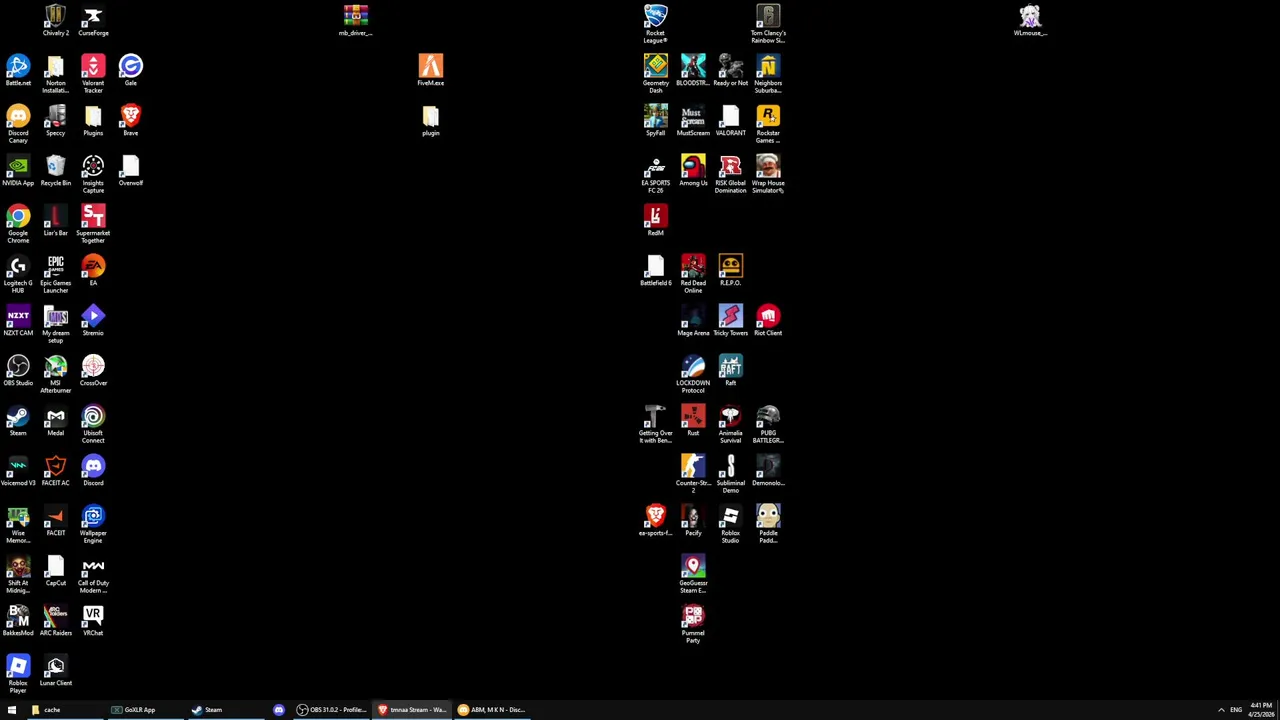The image size is (1280, 720).
Task: Select the Stremio desktop icon
Action: pos(93,320)
